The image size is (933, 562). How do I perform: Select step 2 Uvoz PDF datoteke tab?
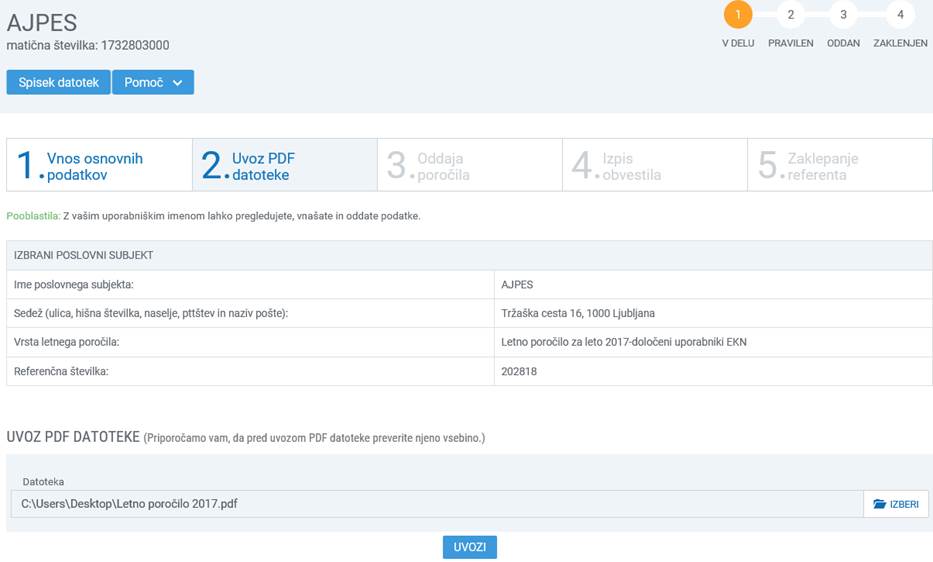284,165
